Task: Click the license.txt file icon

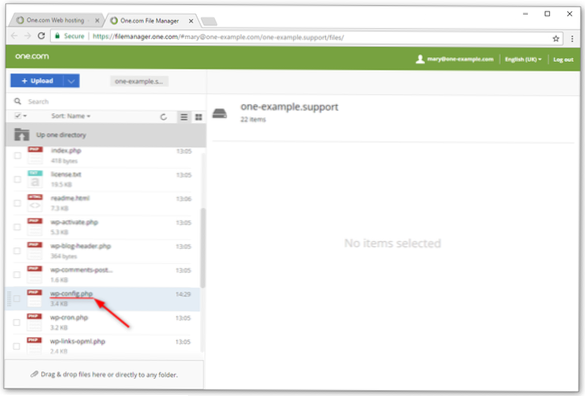Action: click(x=35, y=179)
